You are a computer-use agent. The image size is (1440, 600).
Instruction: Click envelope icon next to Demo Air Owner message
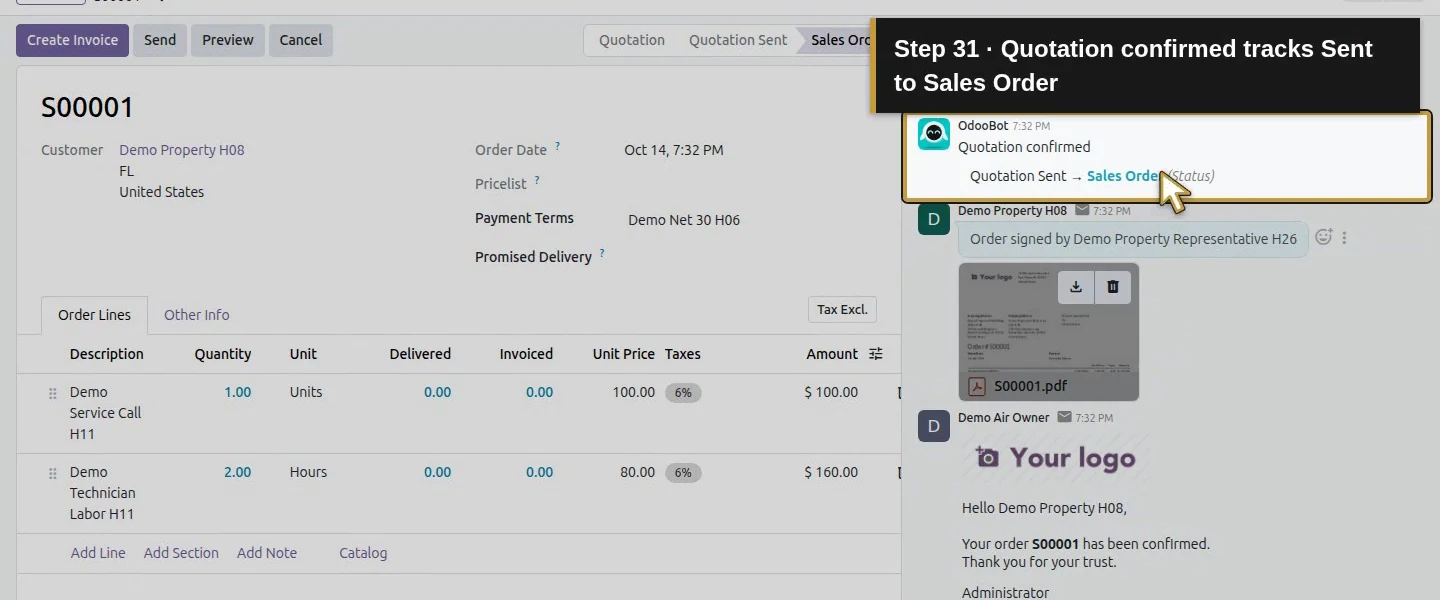pyautogui.click(x=1064, y=418)
